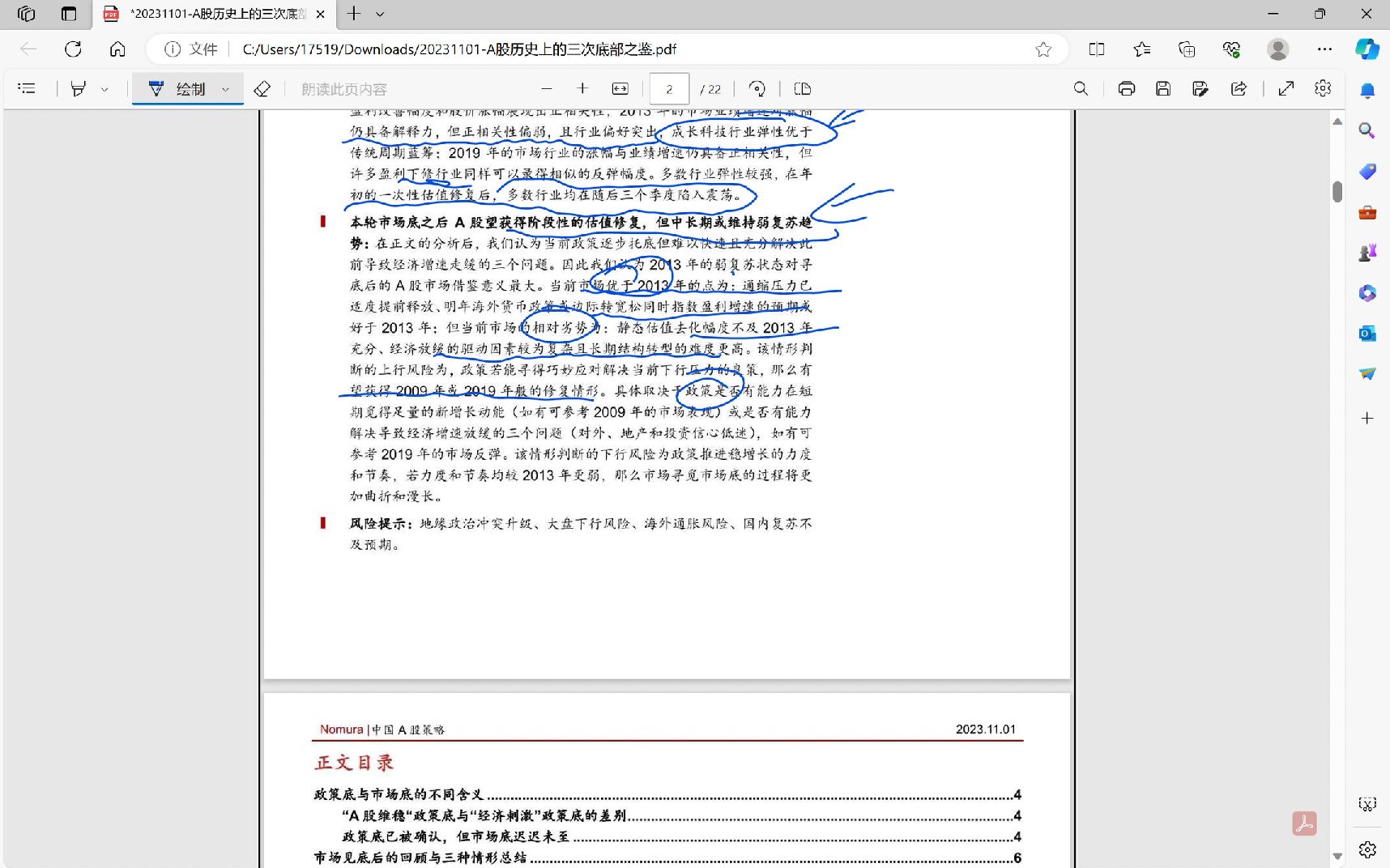
Task: Open Browser essentials heart icon
Action: point(1232,49)
